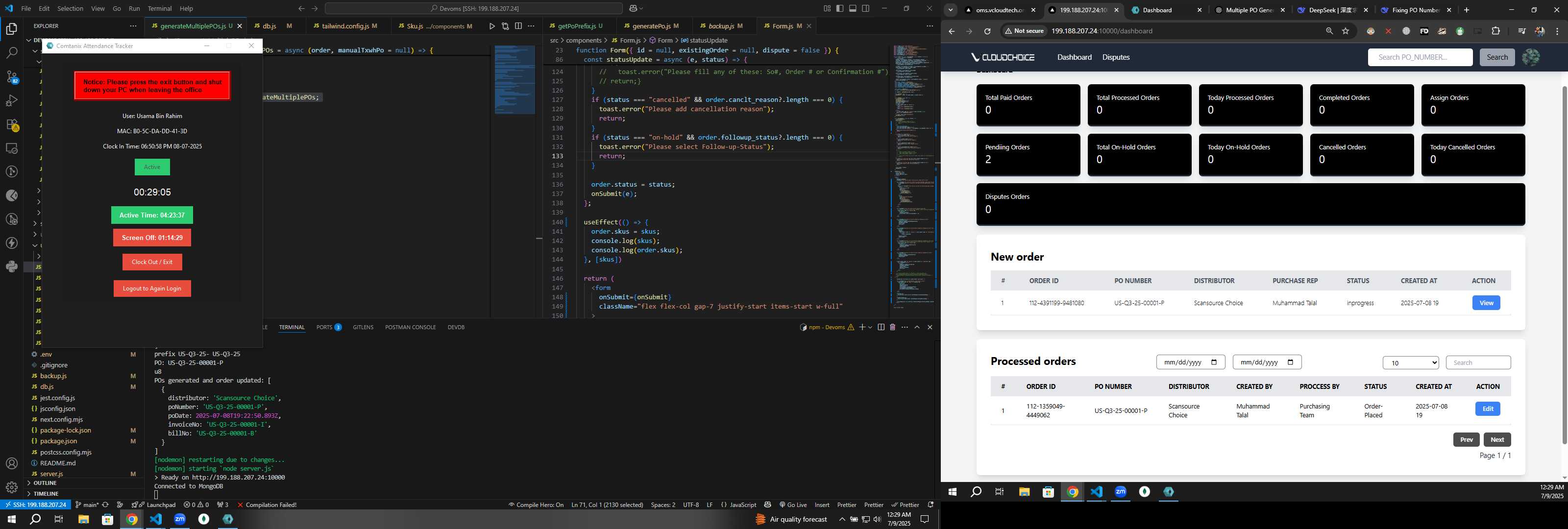The width and height of the screenshot is (1568, 529).
Task: Open the notifications bell in VS Code status bar
Action: [930, 505]
